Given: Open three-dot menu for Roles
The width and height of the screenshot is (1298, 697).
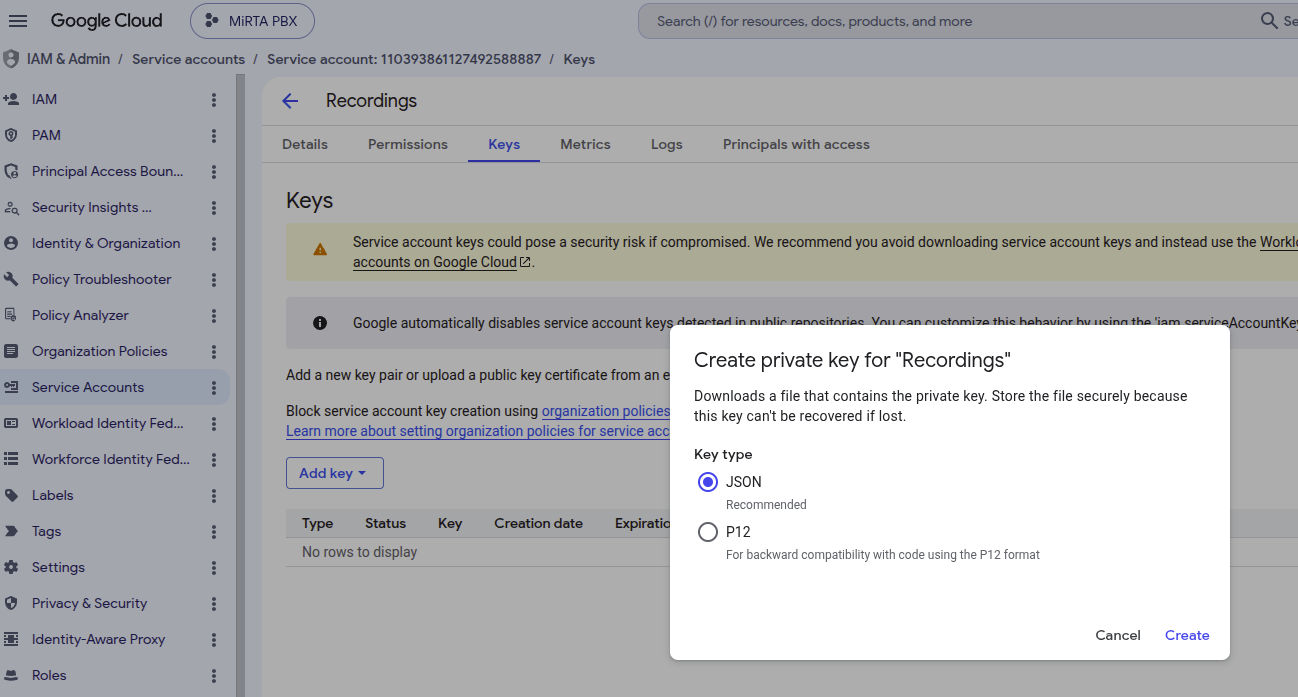Looking at the screenshot, I should point(213,676).
